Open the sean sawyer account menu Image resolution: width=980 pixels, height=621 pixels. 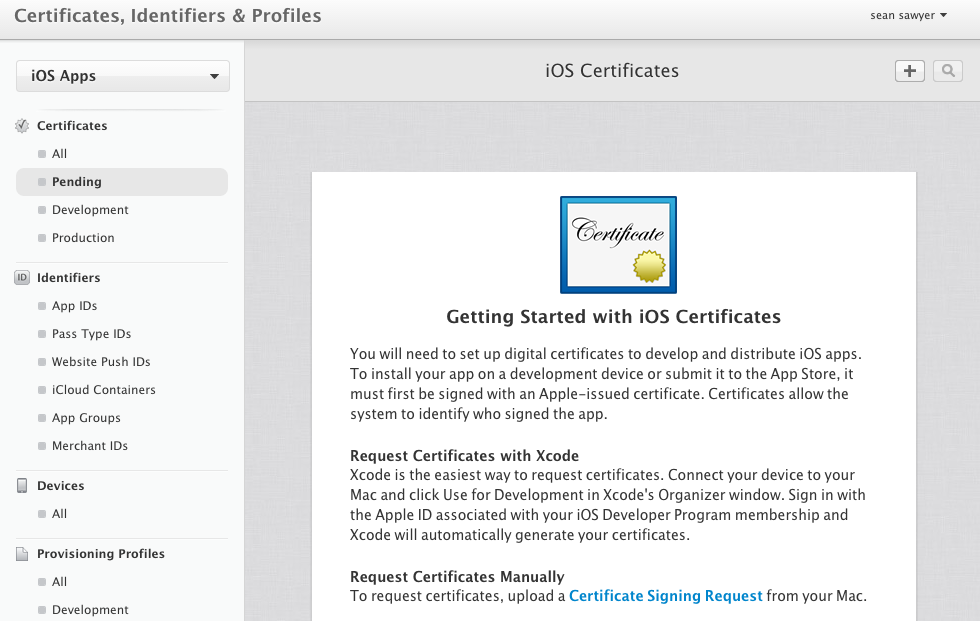tap(908, 15)
